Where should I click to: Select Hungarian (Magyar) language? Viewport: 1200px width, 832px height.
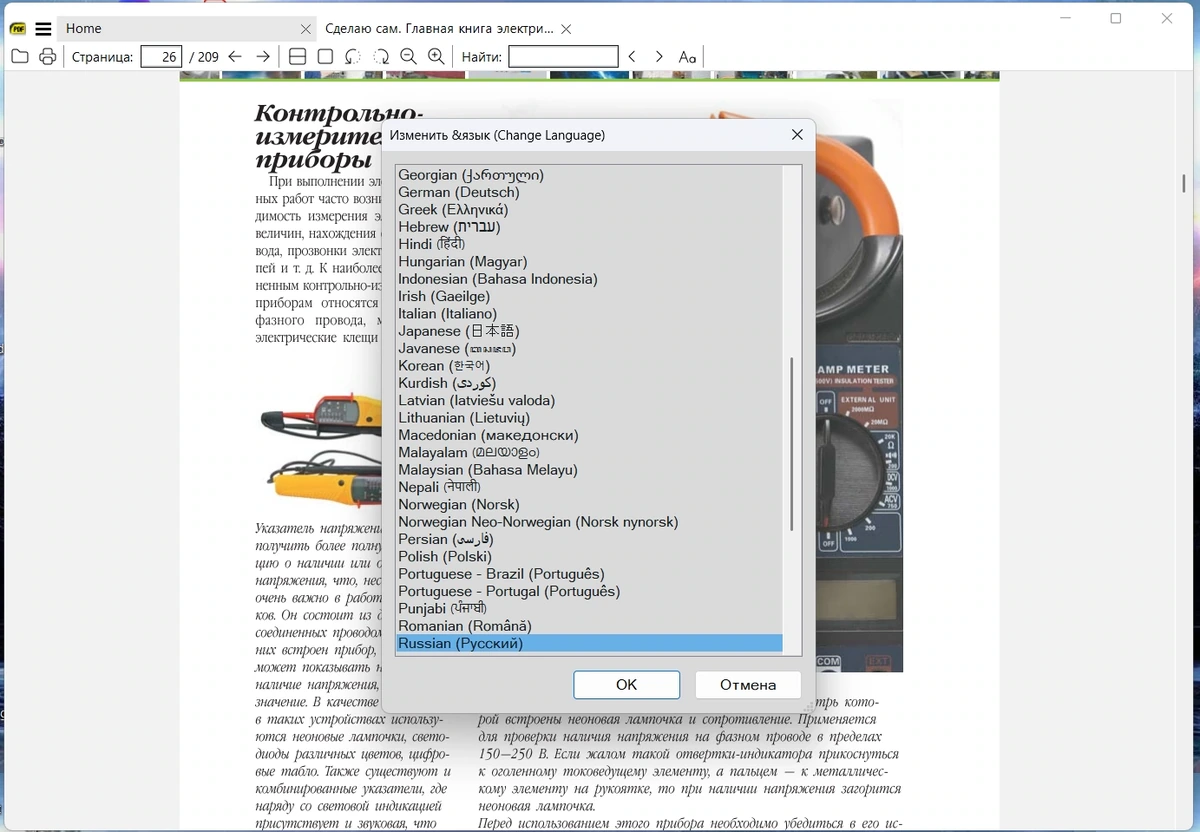pyautogui.click(x=589, y=262)
